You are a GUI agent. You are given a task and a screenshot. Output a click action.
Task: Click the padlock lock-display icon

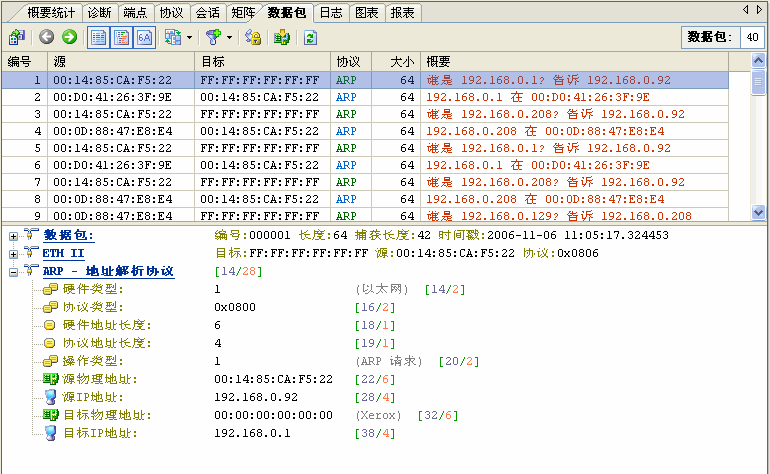[x=253, y=37]
